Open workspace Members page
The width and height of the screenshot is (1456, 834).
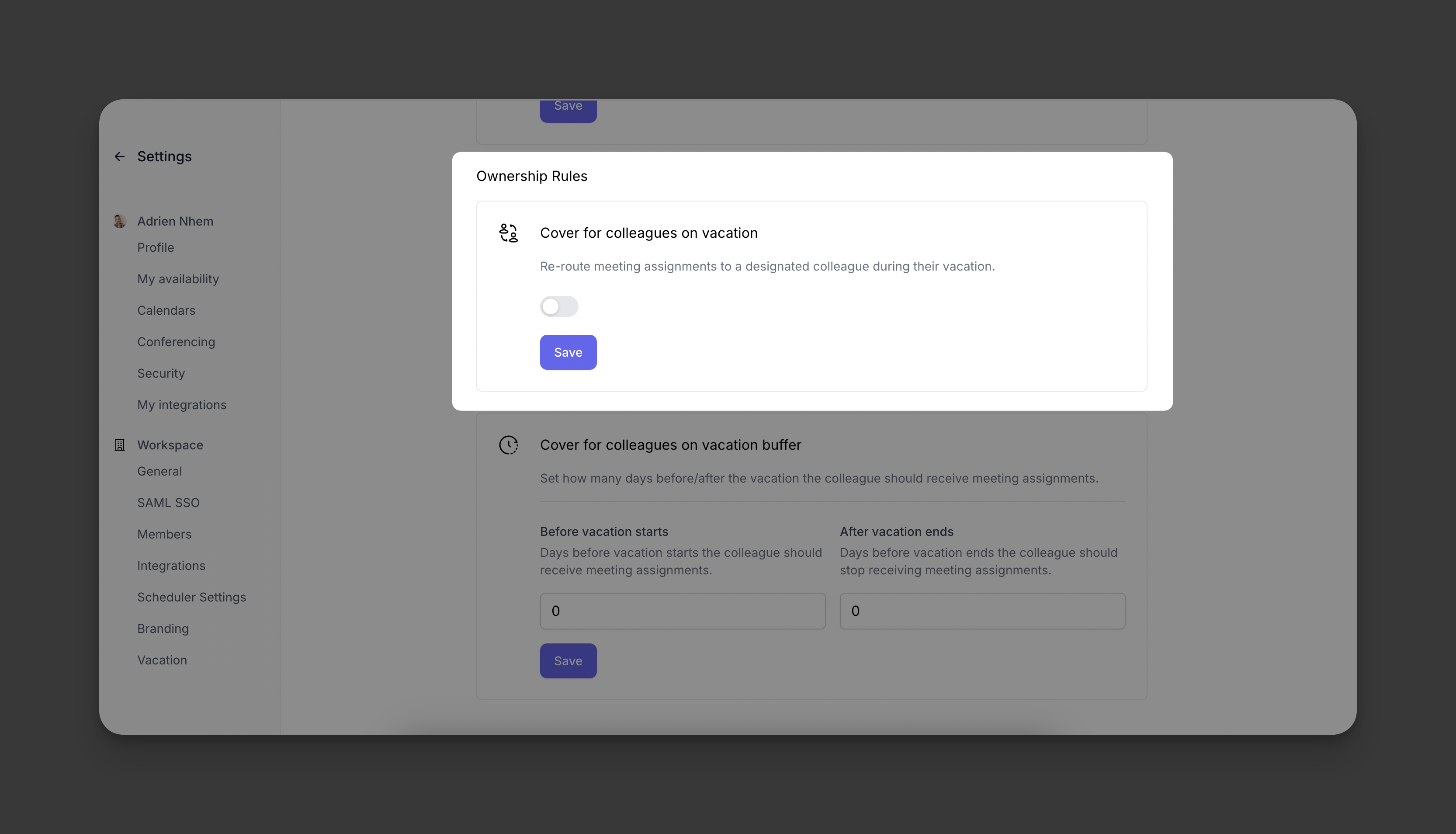coord(164,535)
